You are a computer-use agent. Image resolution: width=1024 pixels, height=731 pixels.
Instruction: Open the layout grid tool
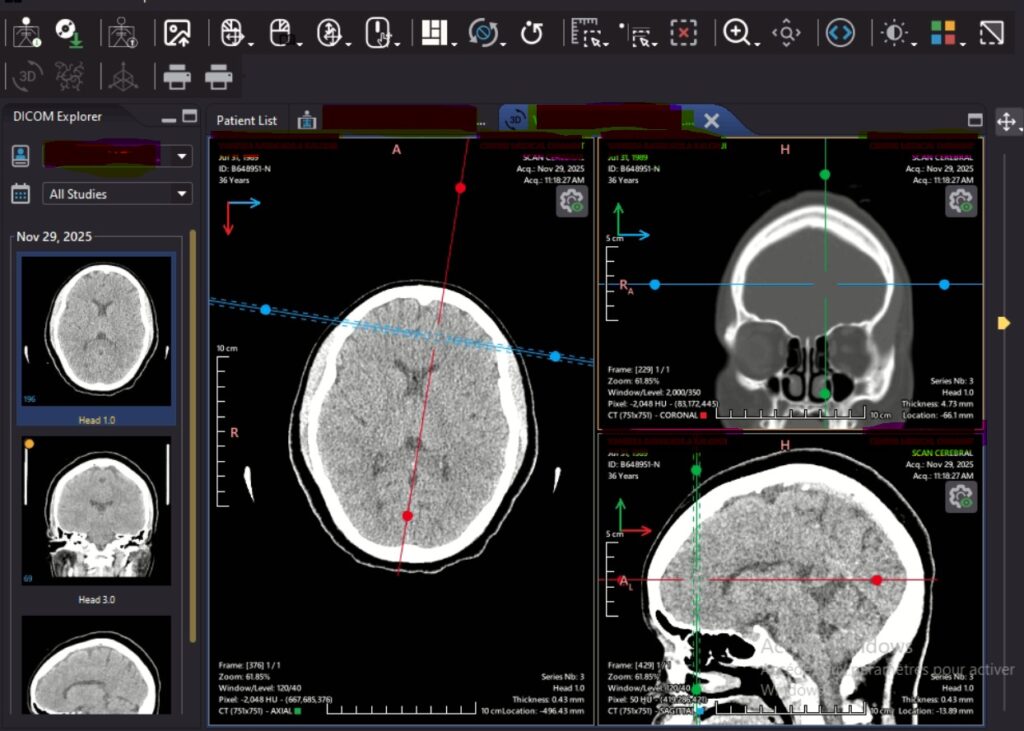click(x=433, y=33)
